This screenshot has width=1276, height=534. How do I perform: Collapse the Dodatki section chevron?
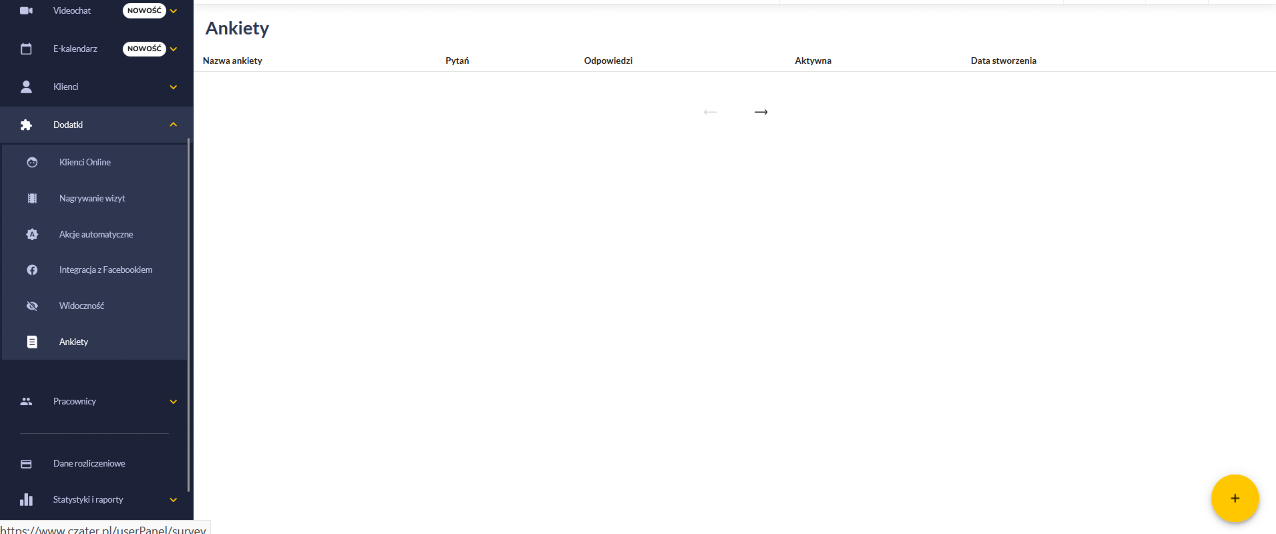173,125
